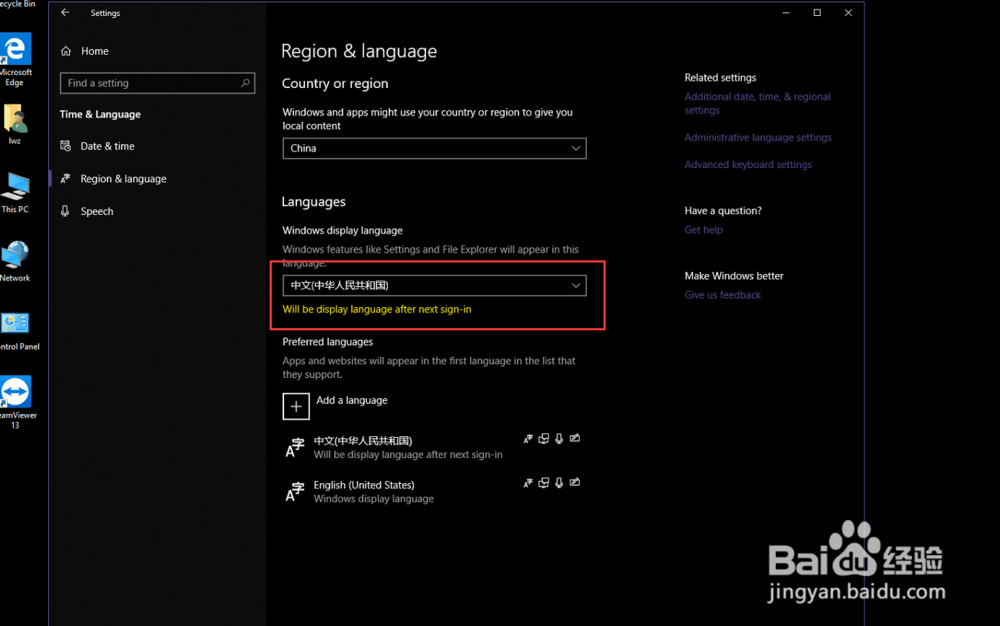This screenshot has width=1000, height=626.
Task: Click the Add a language plus button
Action: (296, 406)
